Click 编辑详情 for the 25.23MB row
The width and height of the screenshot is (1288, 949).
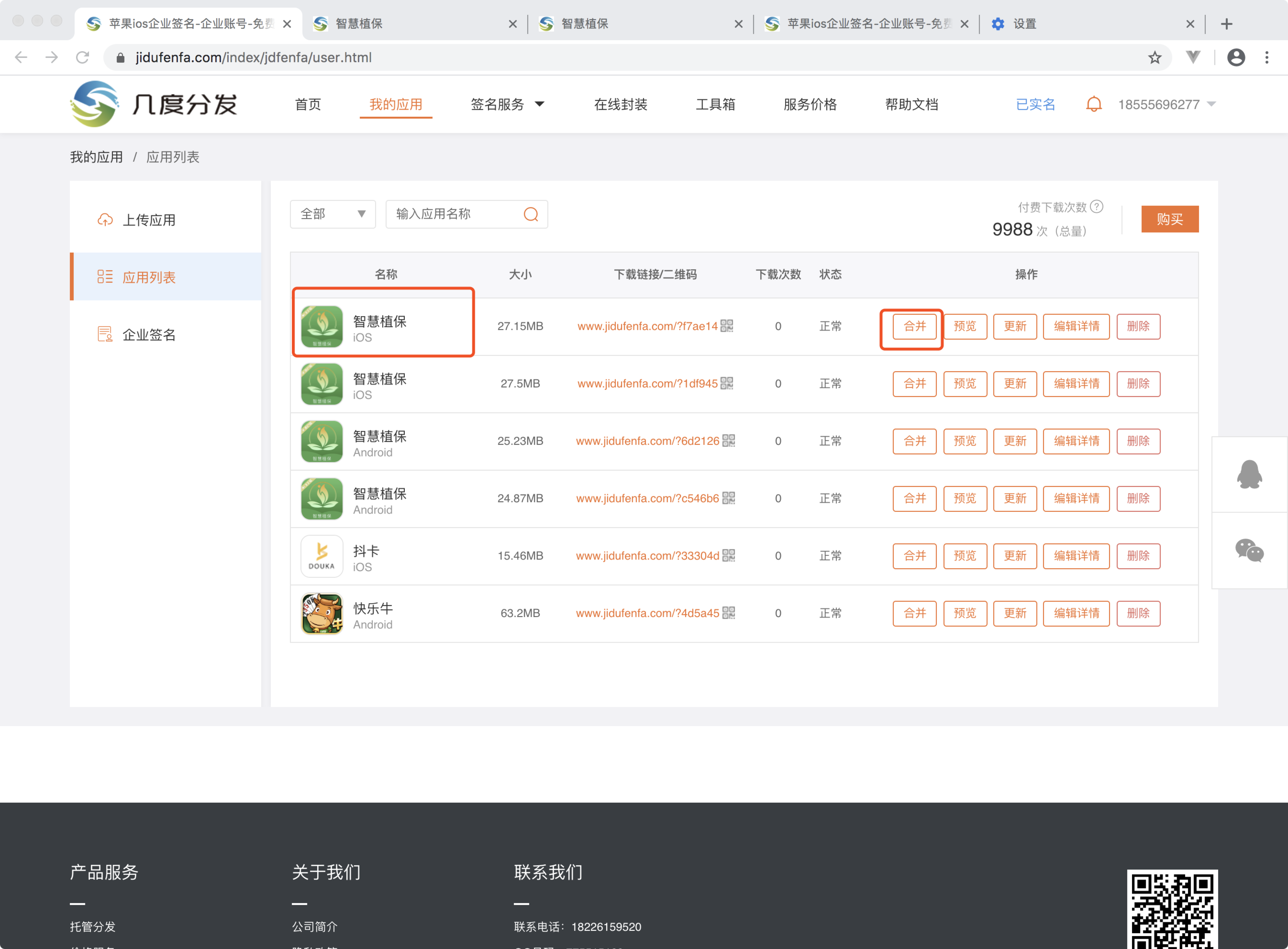[x=1077, y=441]
